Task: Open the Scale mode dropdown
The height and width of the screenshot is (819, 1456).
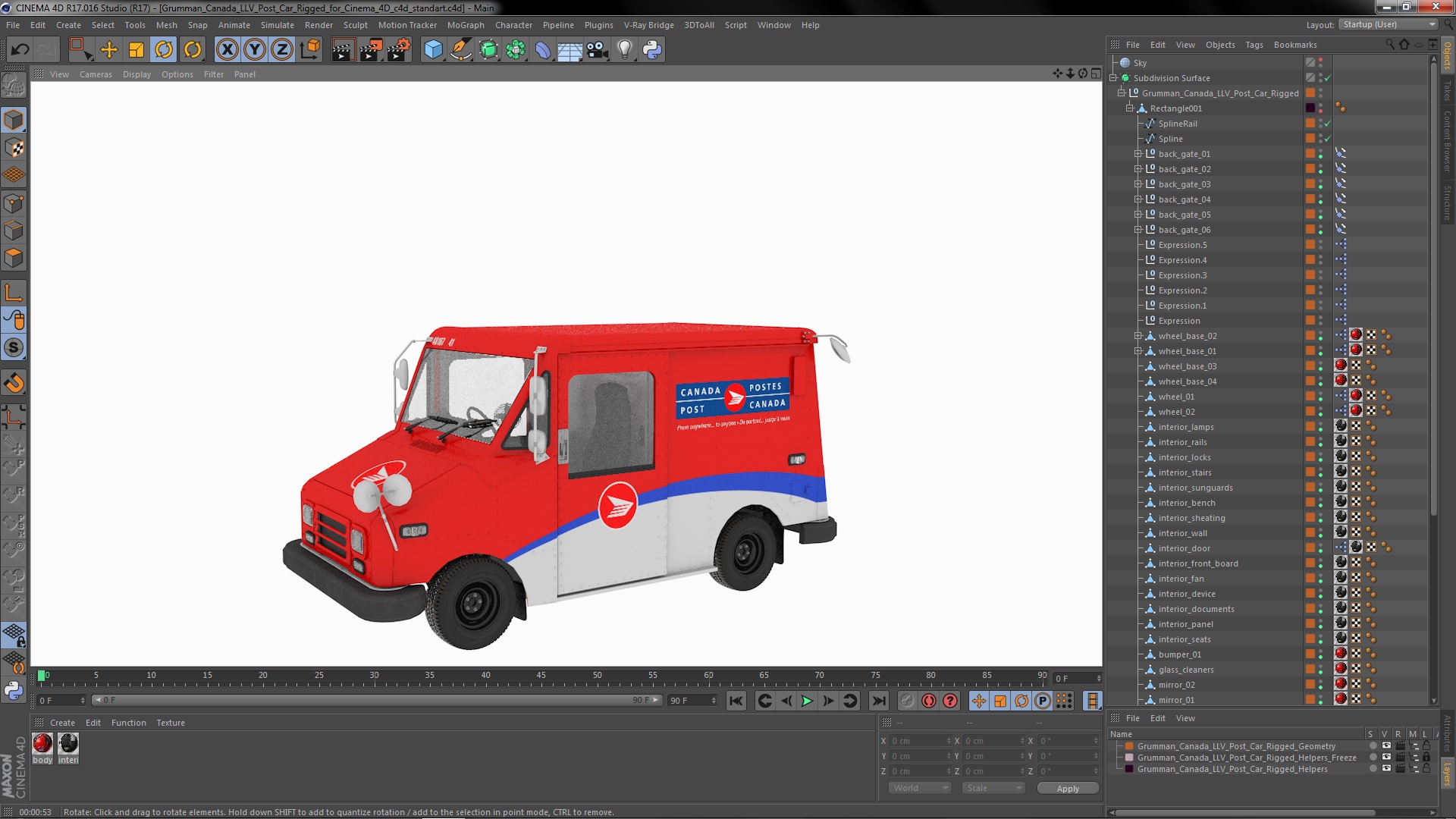Action: click(993, 788)
